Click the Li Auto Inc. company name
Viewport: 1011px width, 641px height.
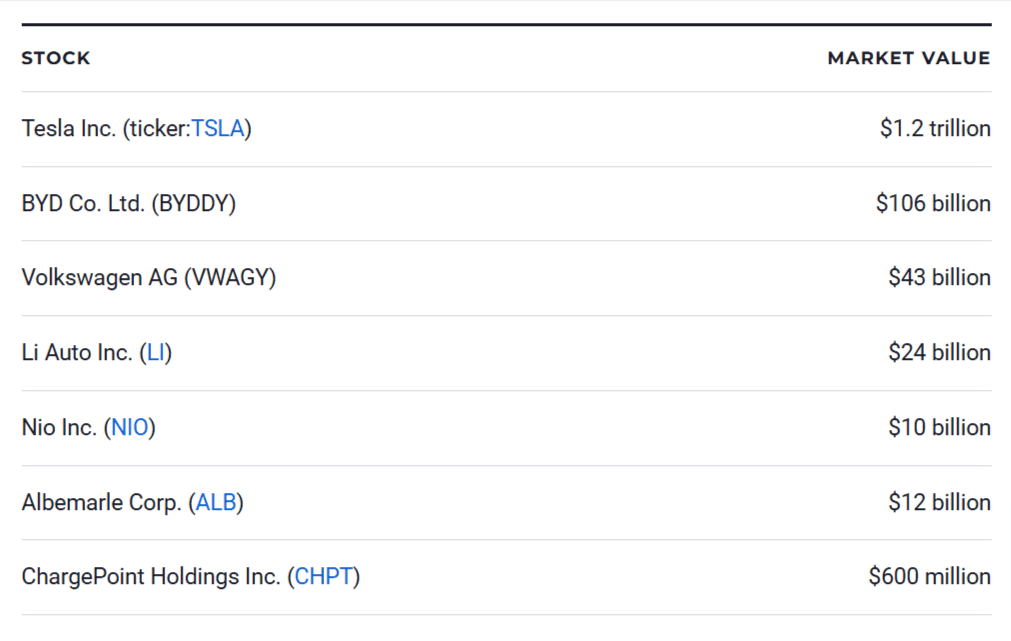click(76, 353)
